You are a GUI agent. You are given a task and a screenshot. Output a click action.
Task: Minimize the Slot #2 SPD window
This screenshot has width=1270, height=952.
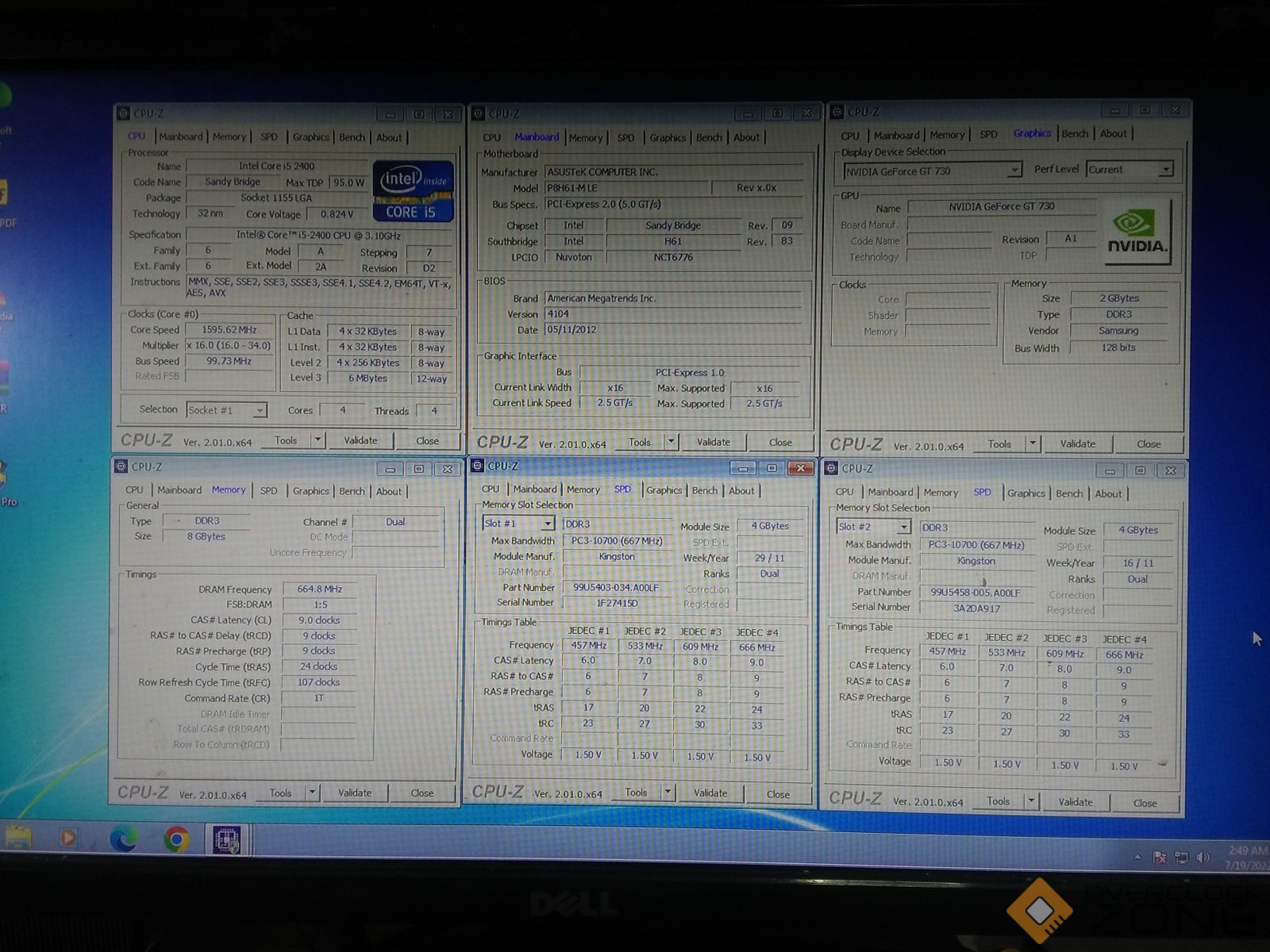(x=1110, y=471)
